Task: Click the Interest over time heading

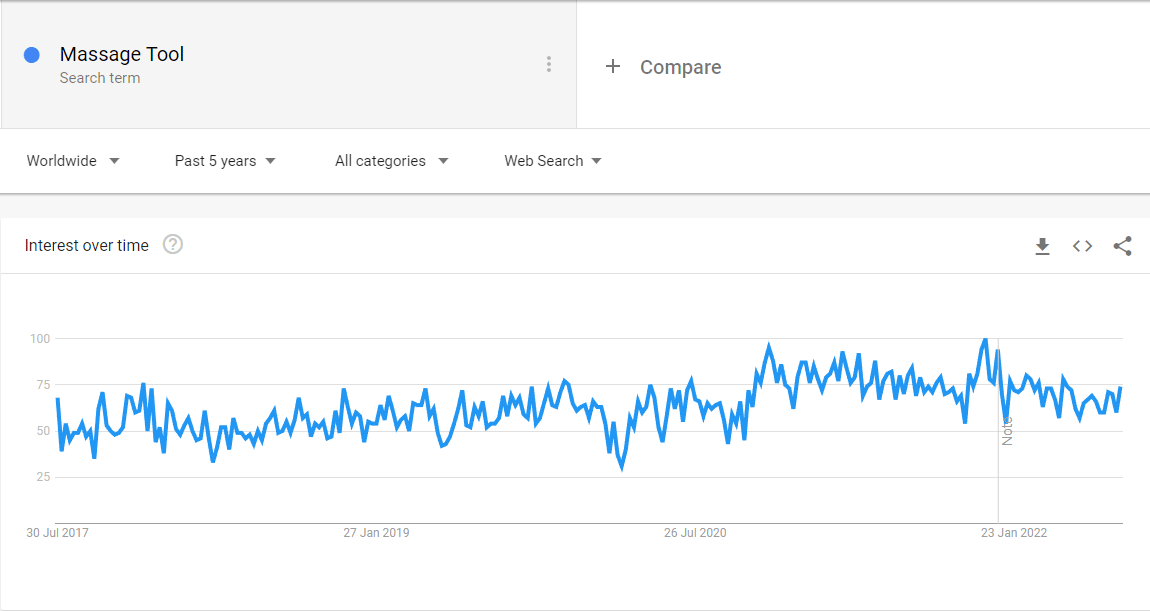Action: 87,245
